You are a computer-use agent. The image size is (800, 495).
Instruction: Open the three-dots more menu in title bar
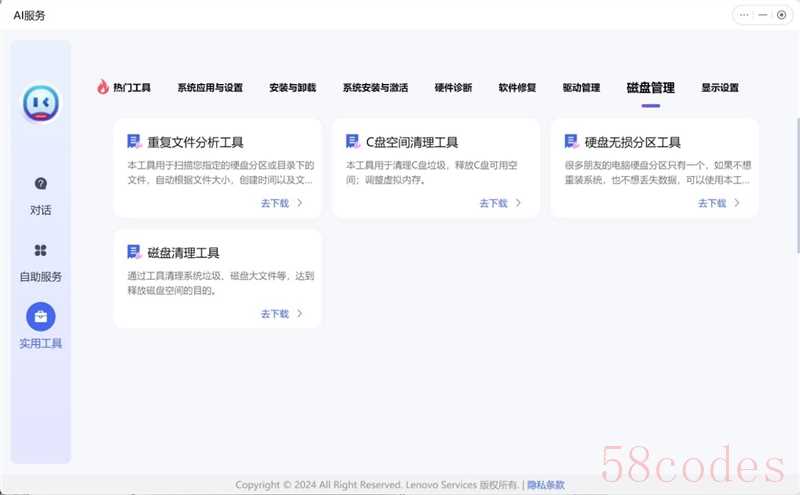pos(744,15)
